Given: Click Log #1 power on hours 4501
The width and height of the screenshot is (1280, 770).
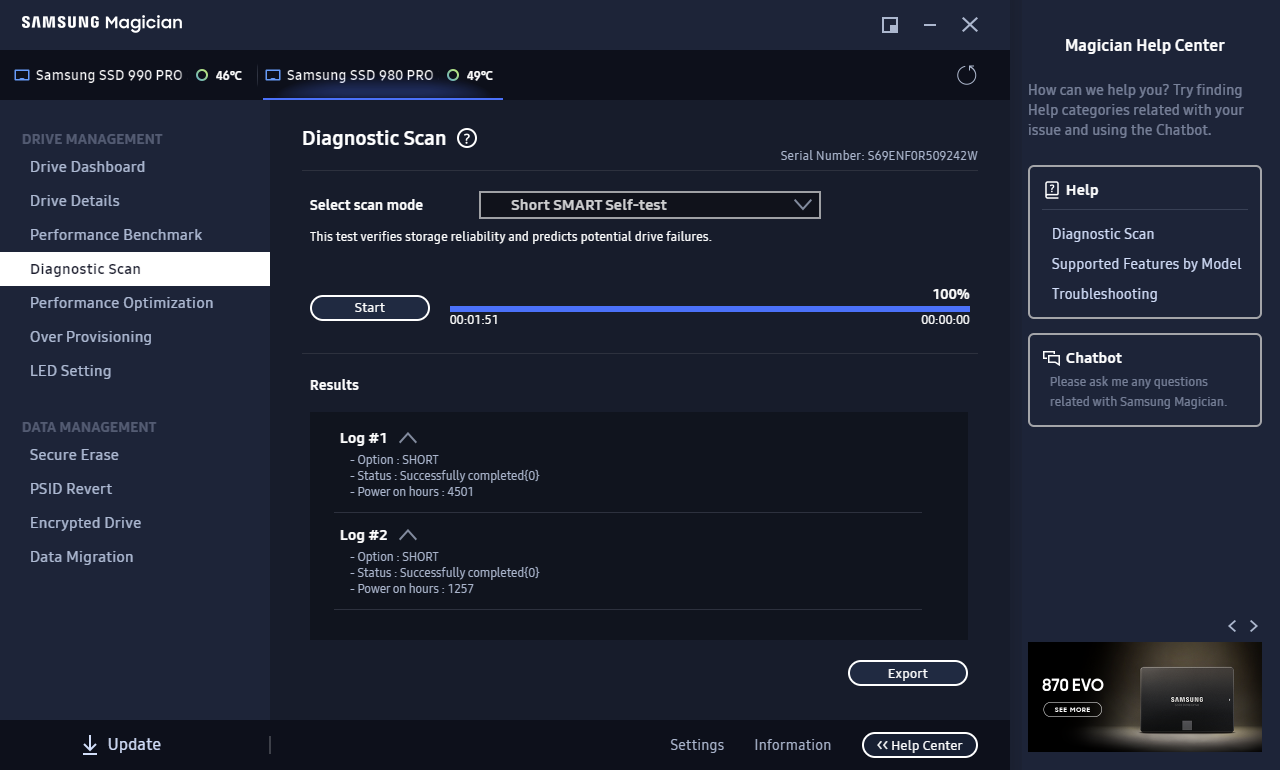Looking at the screenshot, I should pyautogui.click(x=412, y=492).
